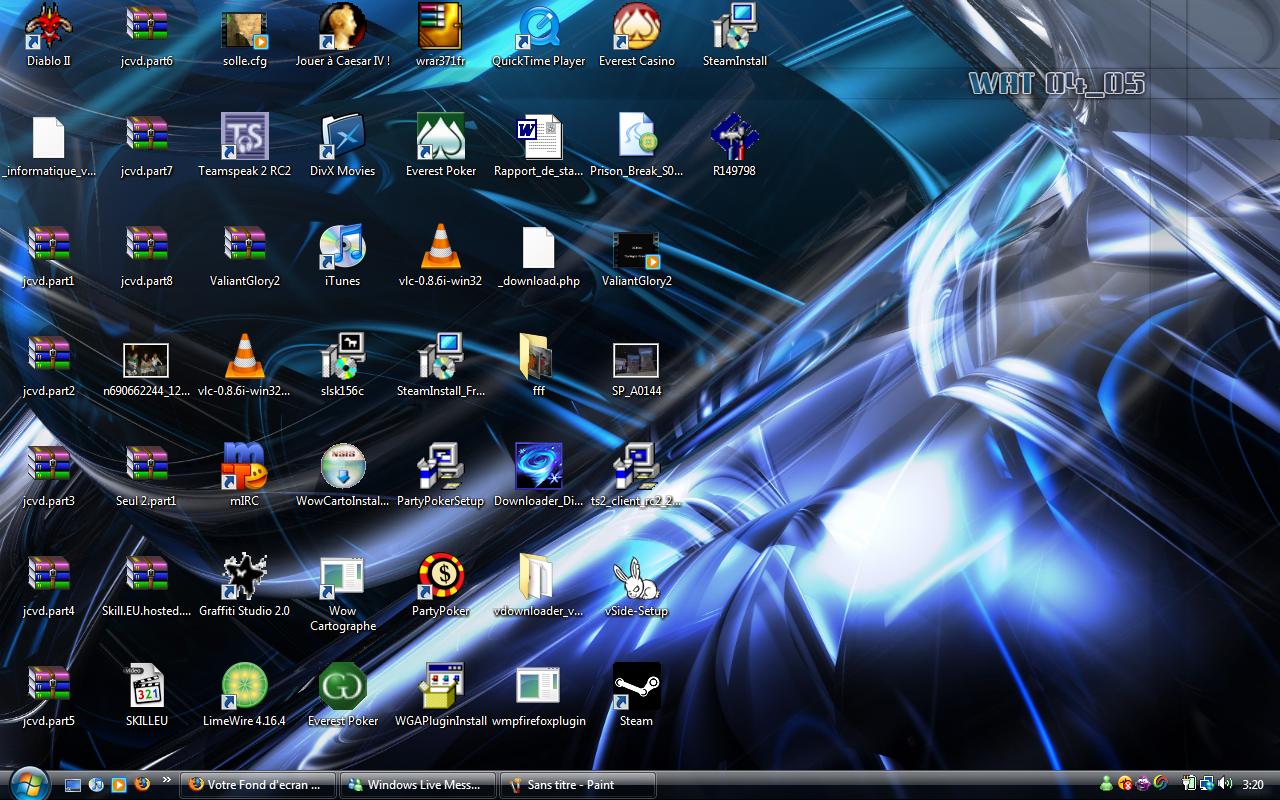The width and height of the screenshot is (1280, 800).
Task: Select the SteamInstall icon in top row
Action: [734, 27]
